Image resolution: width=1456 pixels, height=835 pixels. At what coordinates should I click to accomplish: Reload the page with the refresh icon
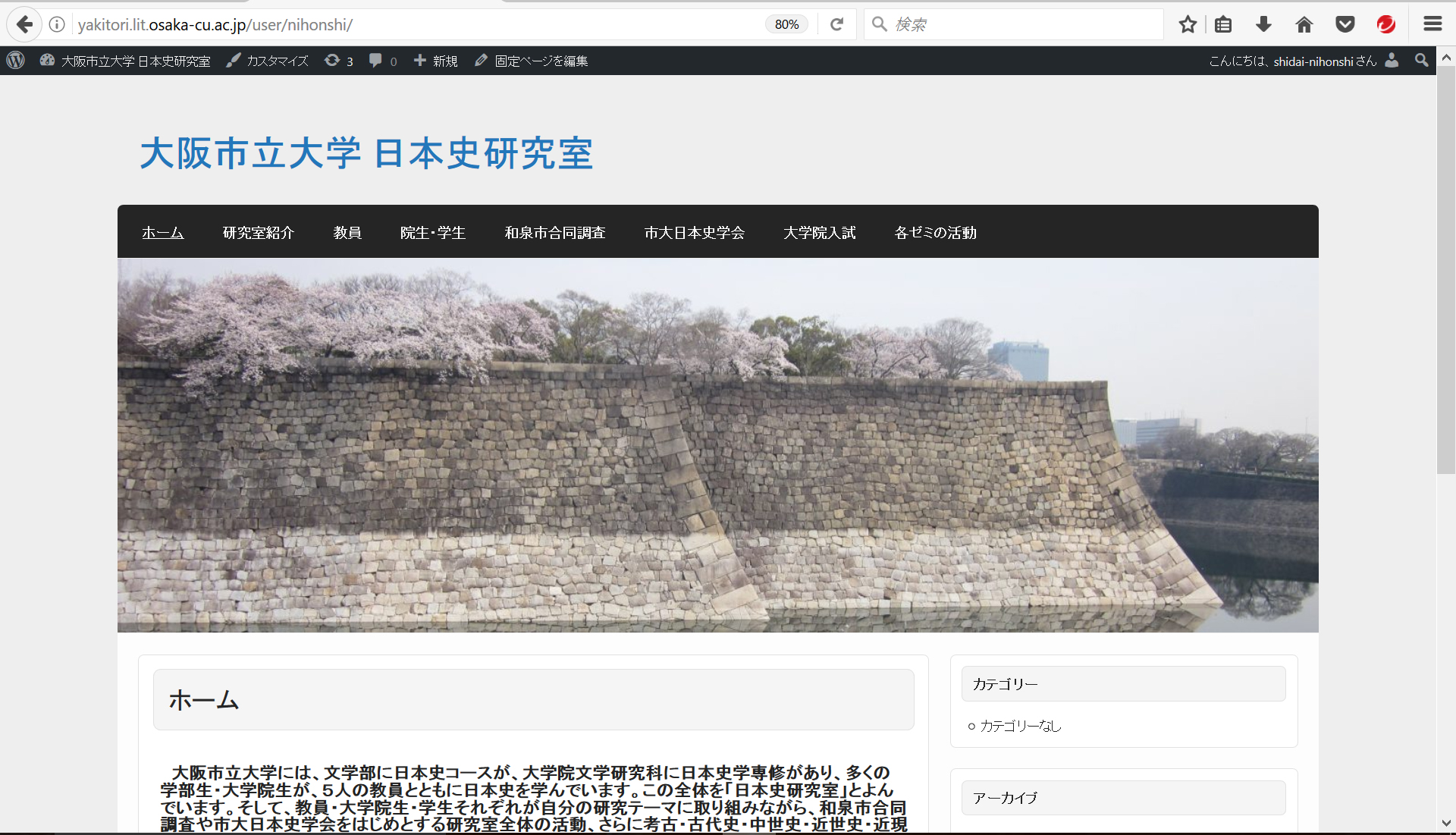pyautogui.click(x=836, y=24)
